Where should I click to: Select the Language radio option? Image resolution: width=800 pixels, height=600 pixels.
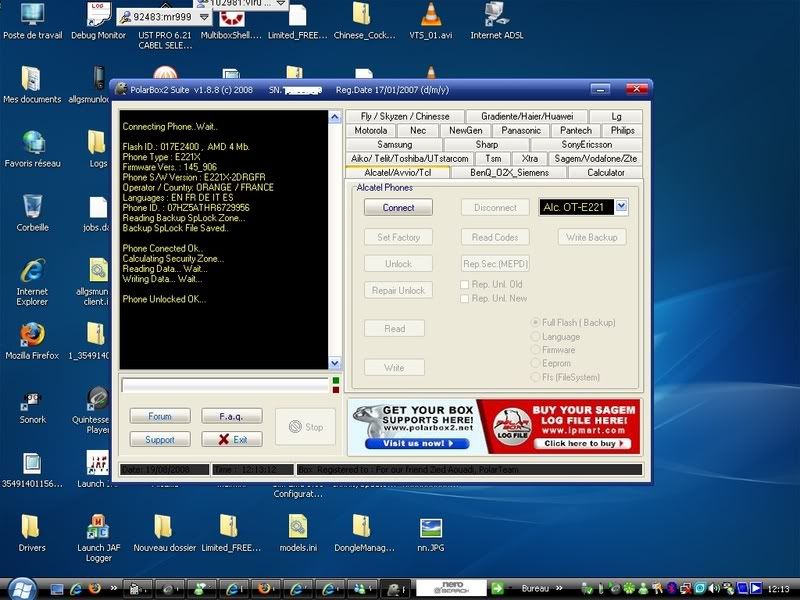pyautogui.click(x=536, y=336)
